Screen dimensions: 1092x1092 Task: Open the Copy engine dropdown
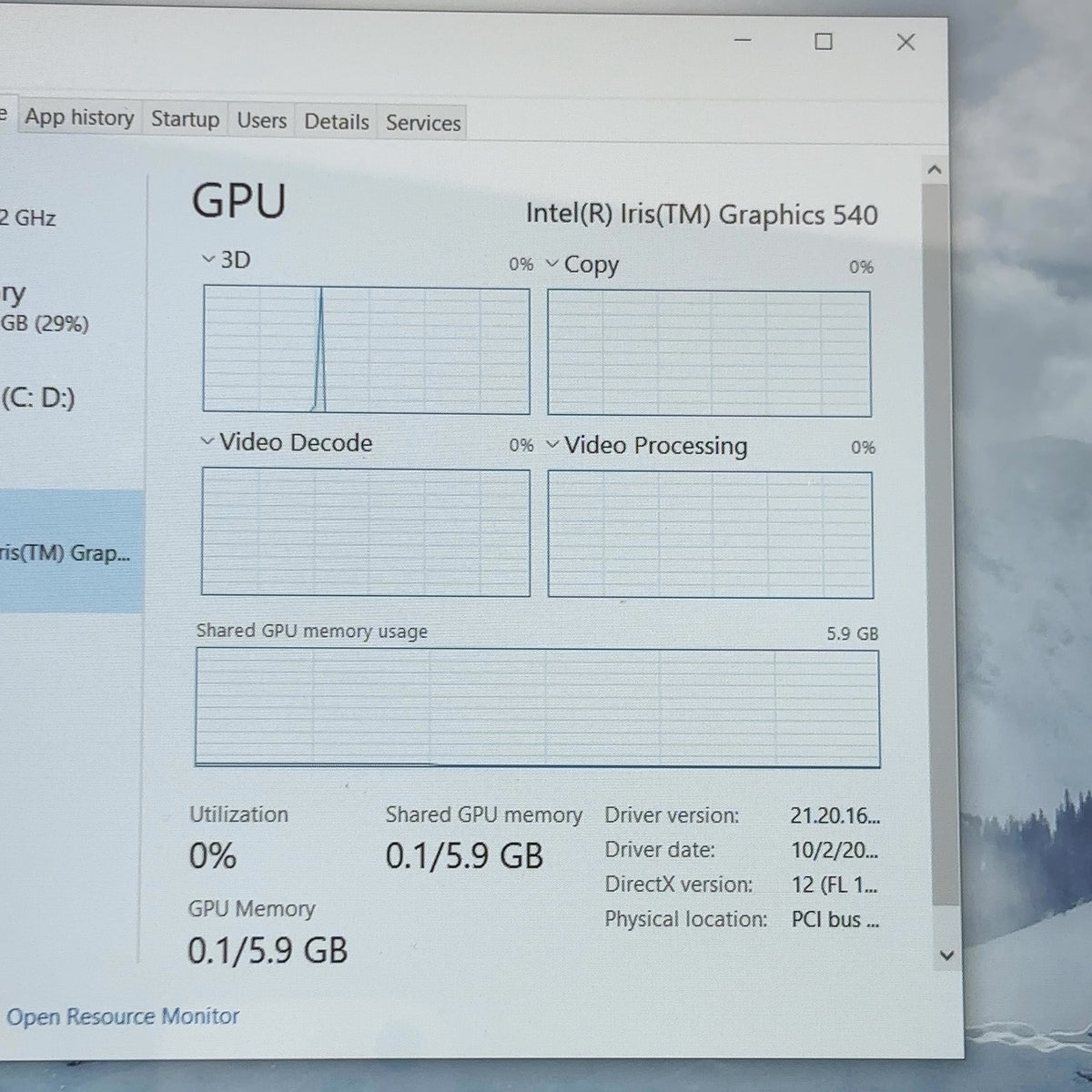click(x=552, y=265)
